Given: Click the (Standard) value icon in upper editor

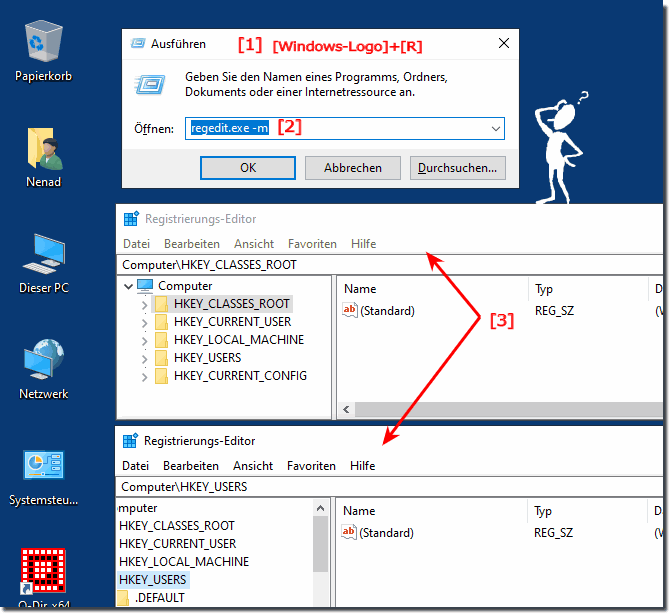Looking at the screenshot, I should pyautogui.click(x=350, y=310).
